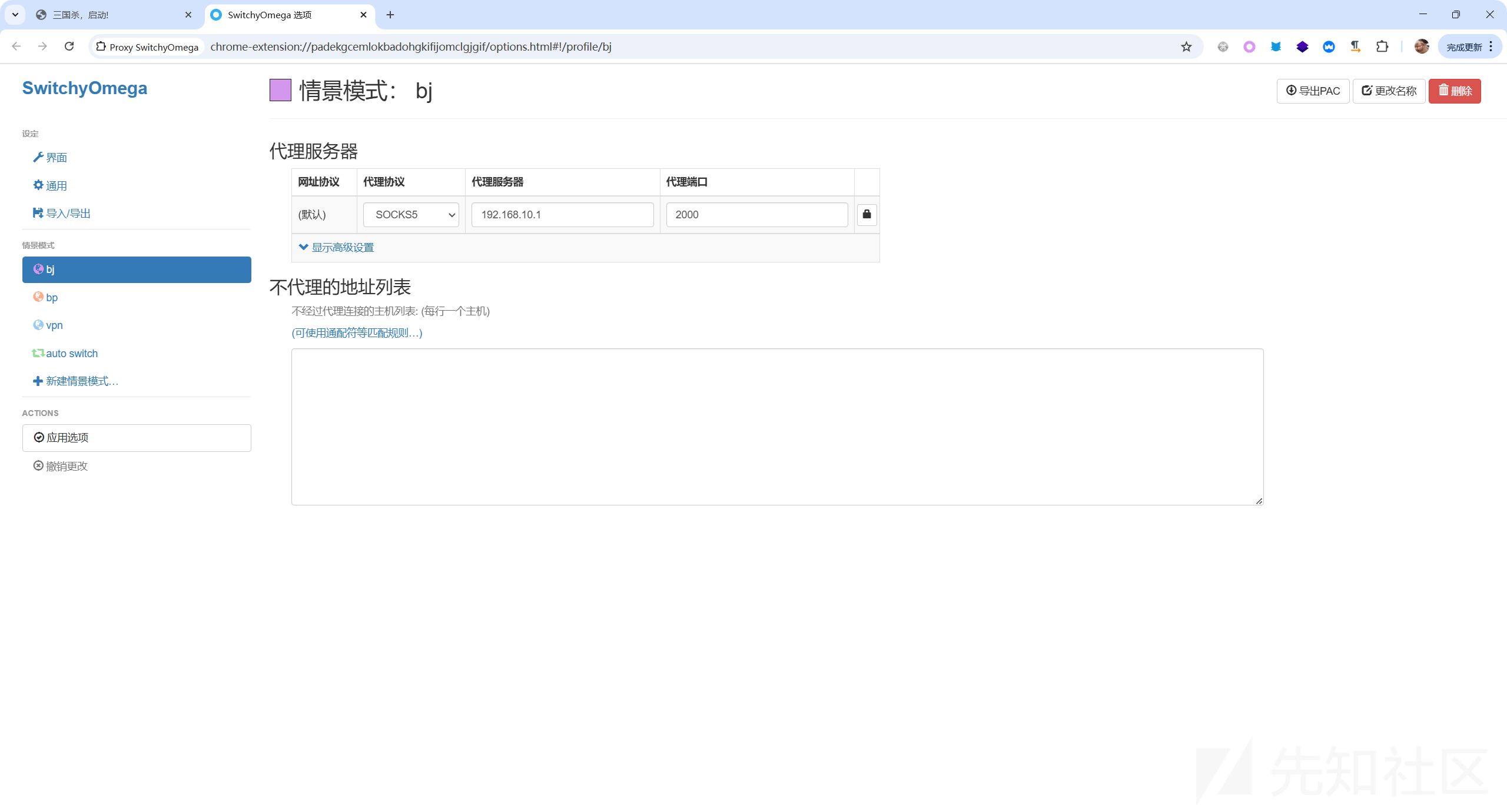The width and height of the screenshot is (1507, 812).
Task: Click the globe icon beside bj
Action: [38, 269]
